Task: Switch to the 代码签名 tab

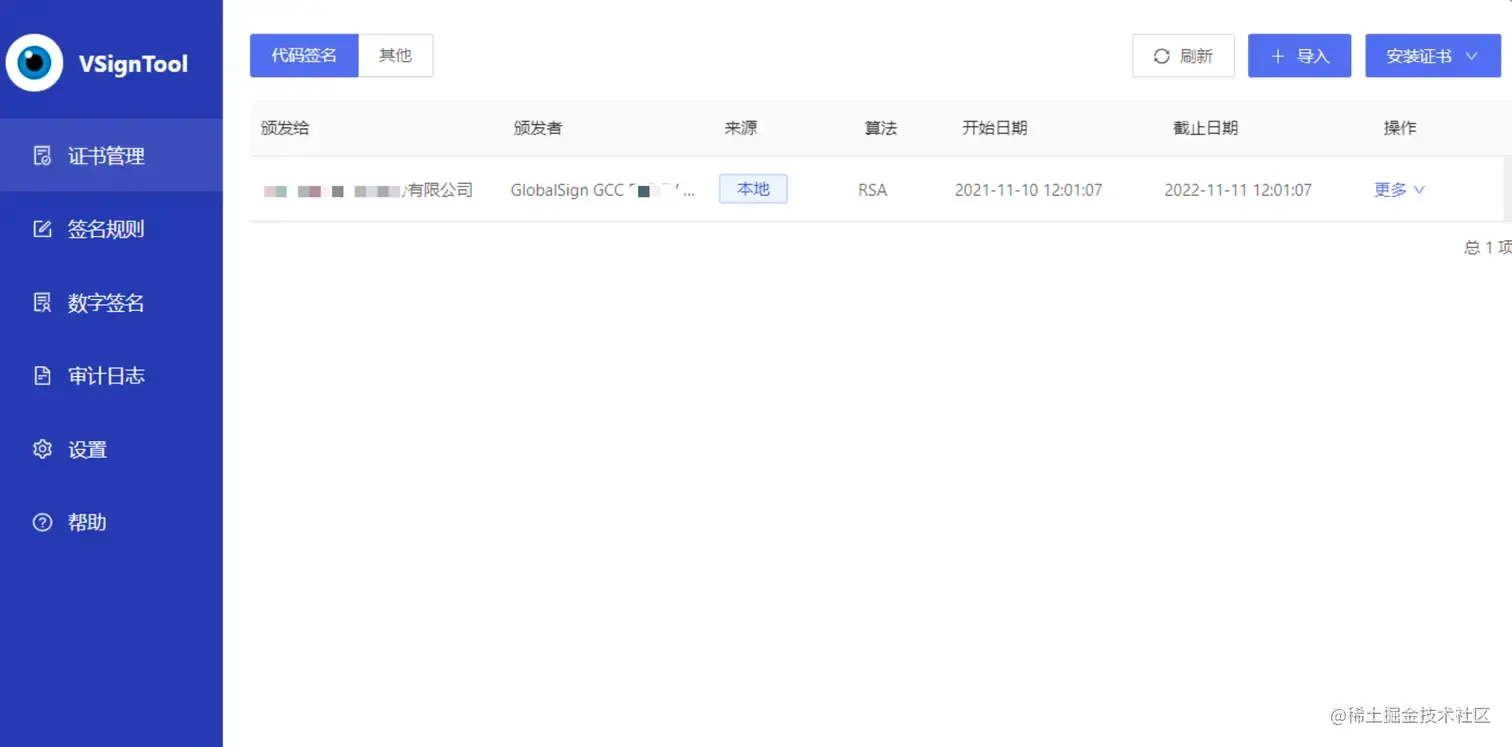Action: 304,55
